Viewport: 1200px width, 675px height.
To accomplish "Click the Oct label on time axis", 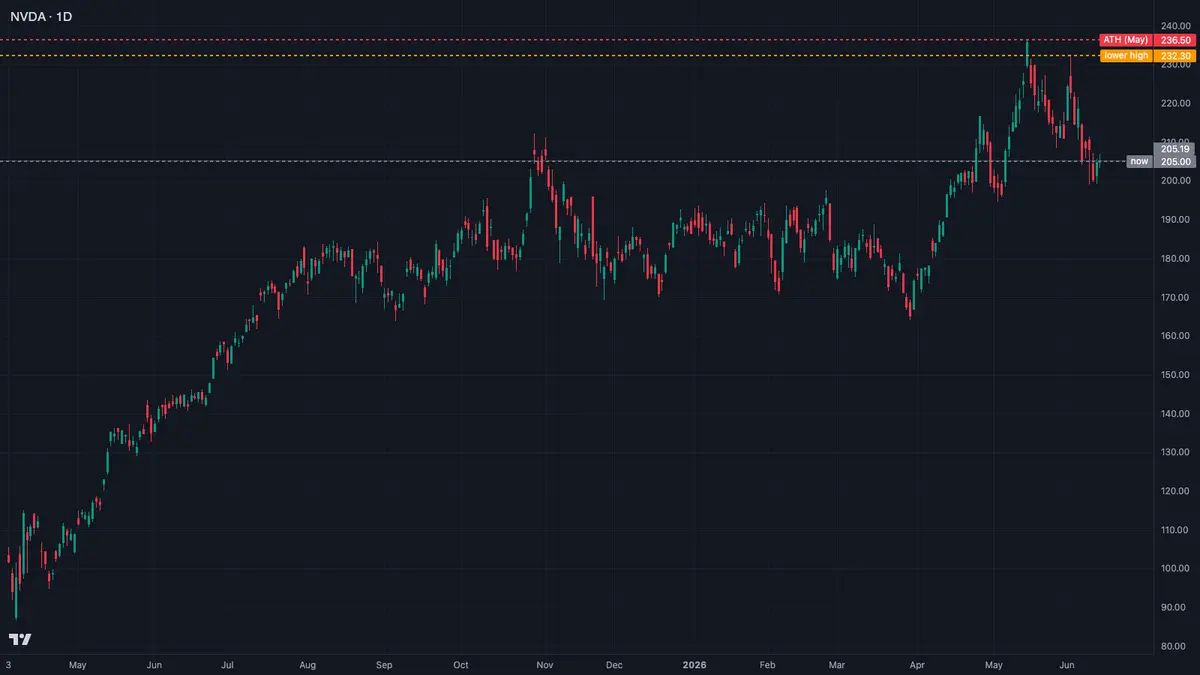I will tap(461, 664).
